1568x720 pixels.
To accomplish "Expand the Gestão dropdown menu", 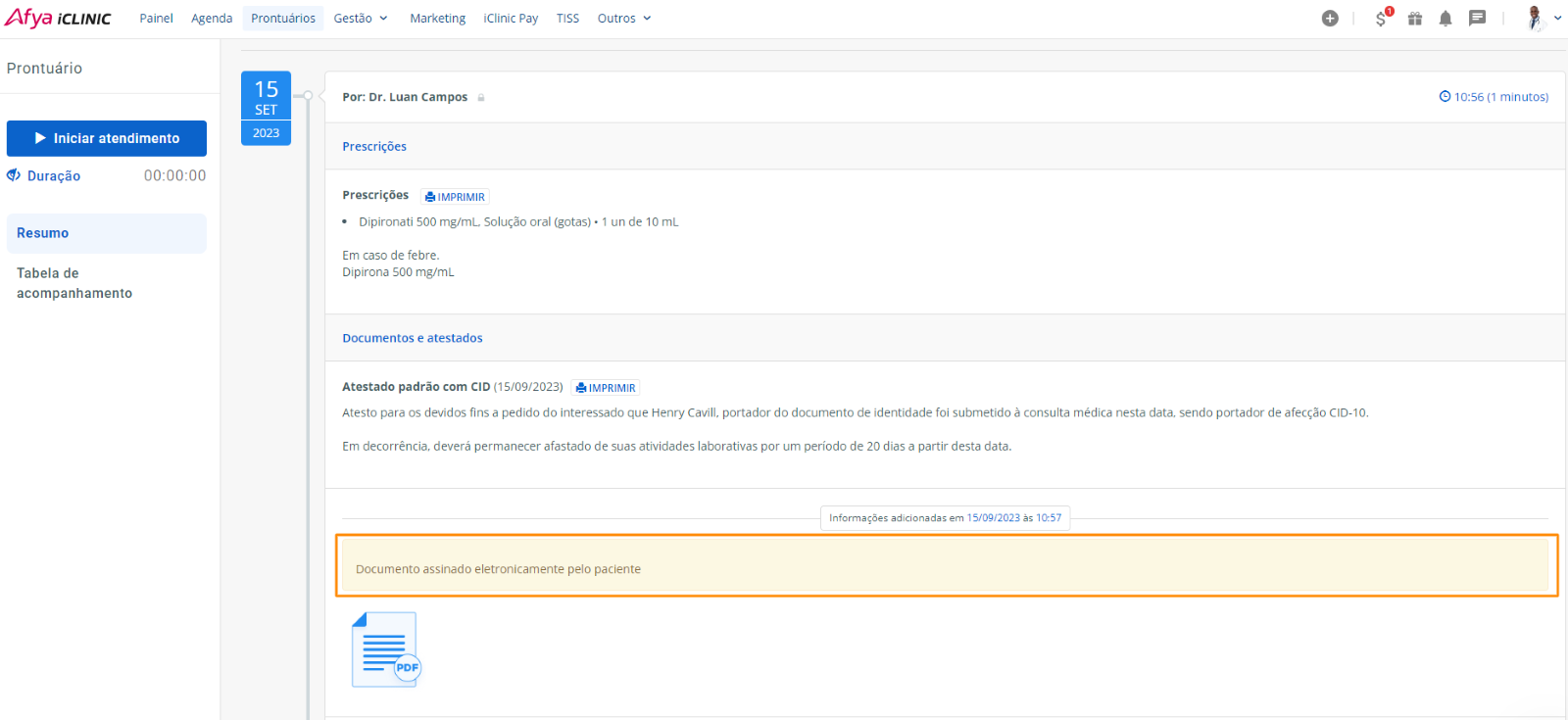I will [x=360, y=19].
